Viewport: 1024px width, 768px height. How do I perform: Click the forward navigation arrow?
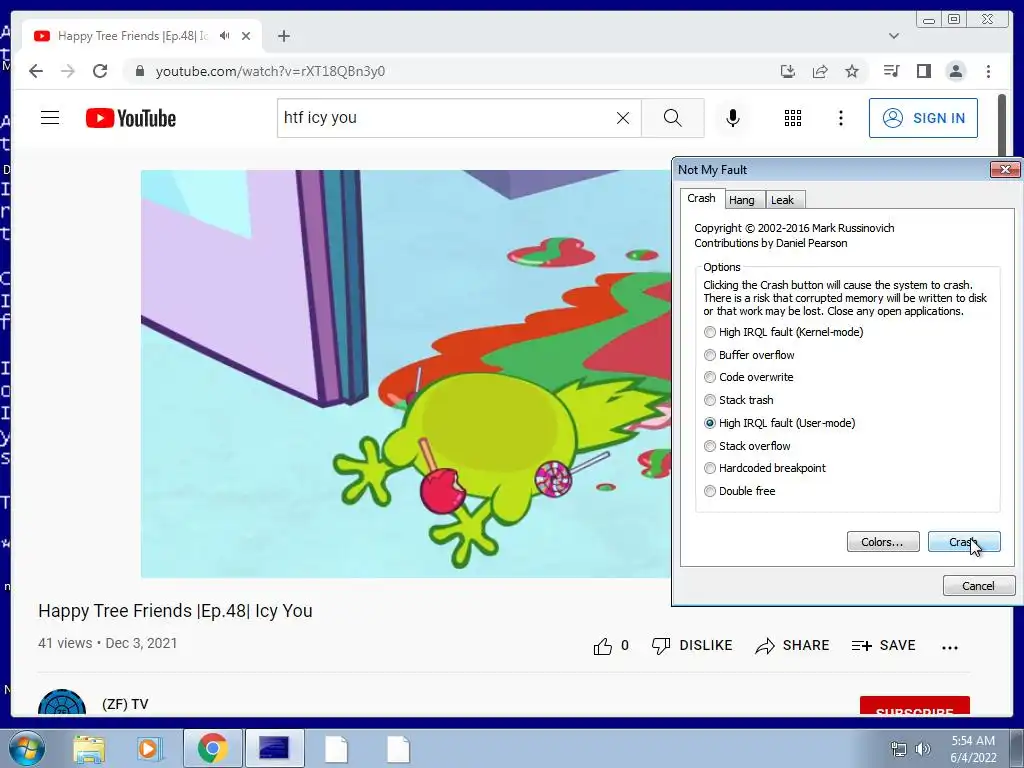click(68, 71)
